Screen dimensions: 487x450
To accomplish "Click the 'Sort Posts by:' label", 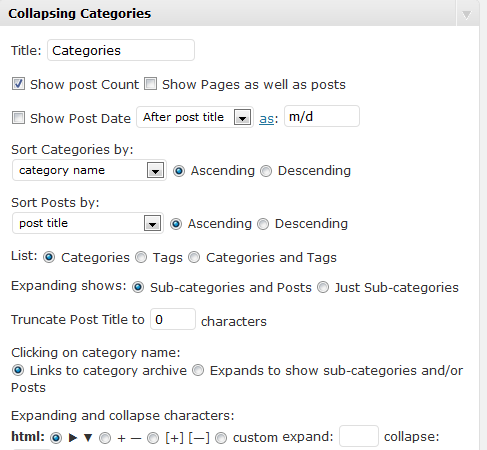I will coord(55,203).
